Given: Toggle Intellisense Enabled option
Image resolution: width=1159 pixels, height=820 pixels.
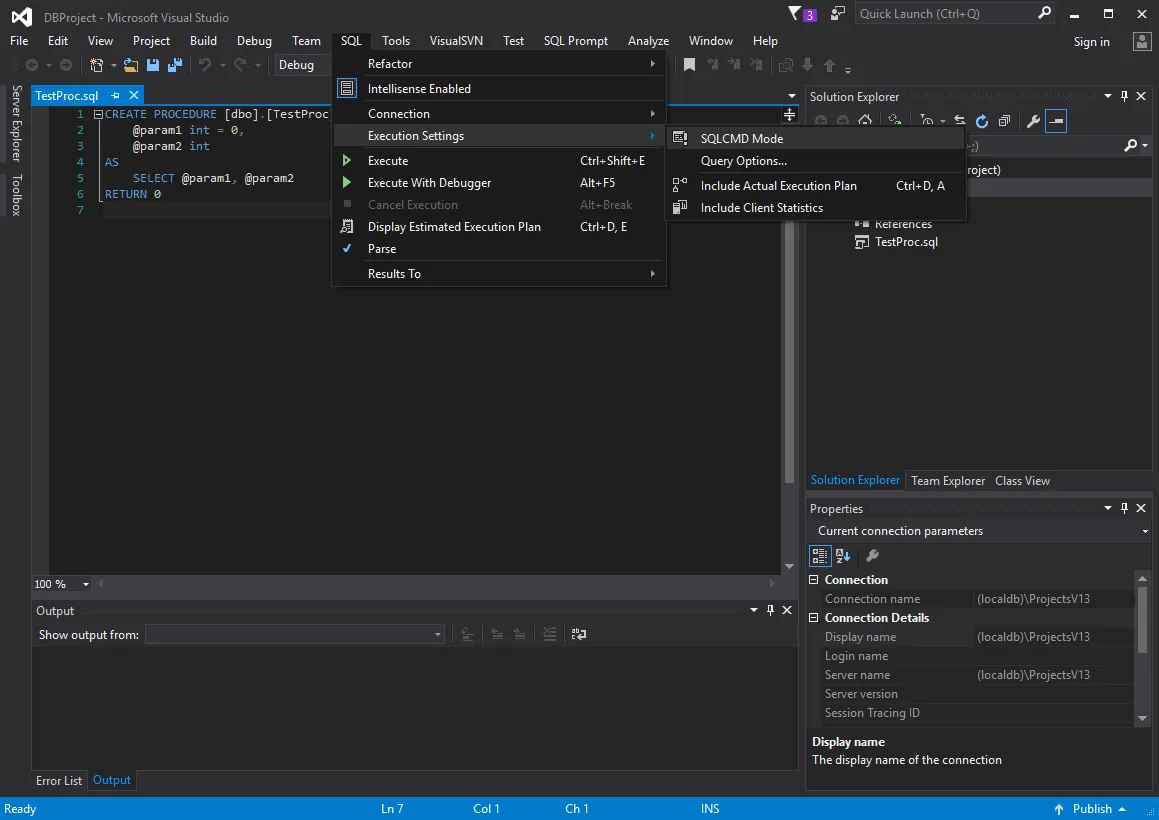Looking at the screenshot, I should (x=419, y=89).
